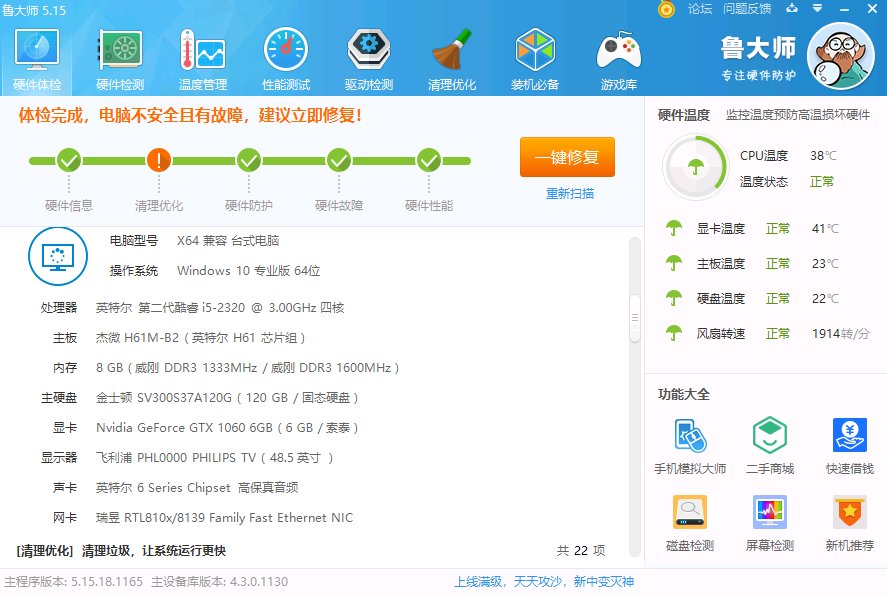Click the [清理优化] 清理垃圾 section header
The image size is (887, 596).
tap(120, 551)
